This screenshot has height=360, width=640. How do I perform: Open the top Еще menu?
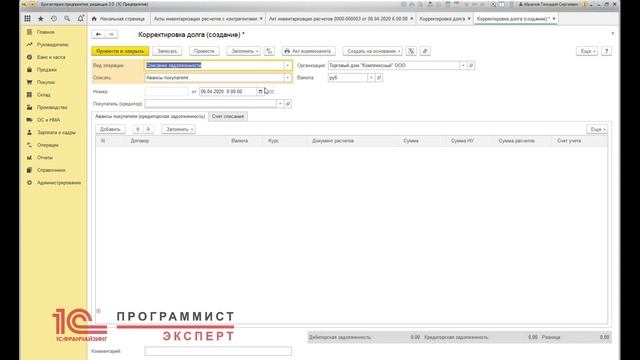pos(587,51)
